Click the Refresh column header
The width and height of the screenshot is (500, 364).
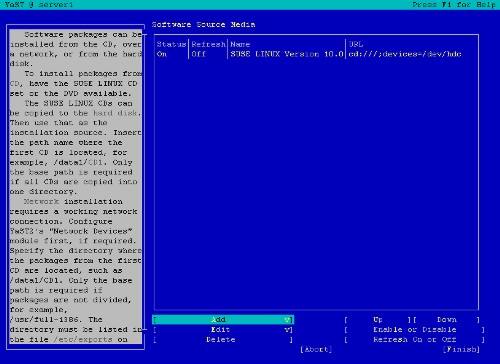coord(208,44)
